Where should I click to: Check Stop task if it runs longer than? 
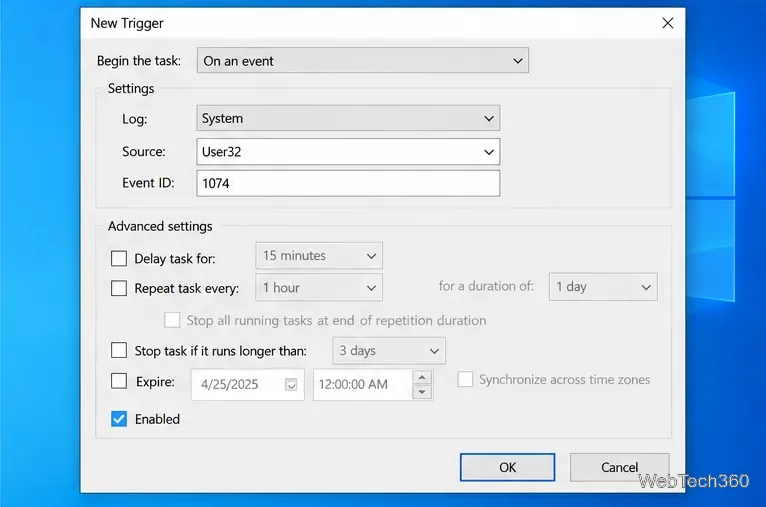pos(119,350)
